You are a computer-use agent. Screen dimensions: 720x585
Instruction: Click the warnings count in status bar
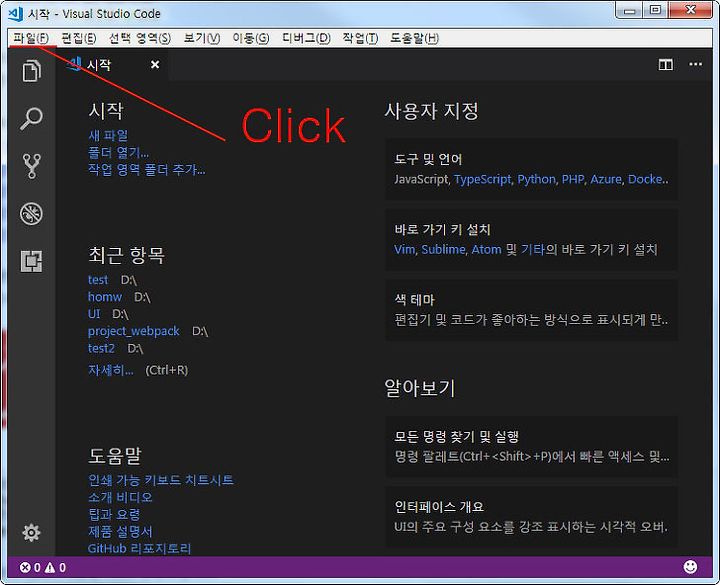56,568
